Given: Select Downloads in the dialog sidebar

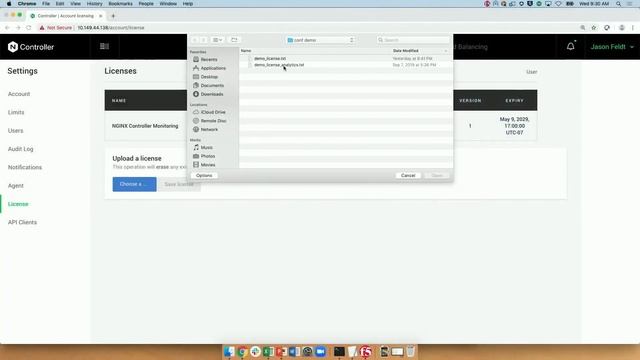Looking at the screenshot, I should coord(212,94).
